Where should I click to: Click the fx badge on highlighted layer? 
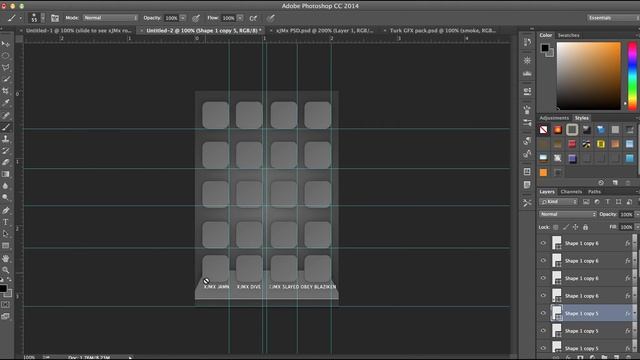[x=627, y=313]
